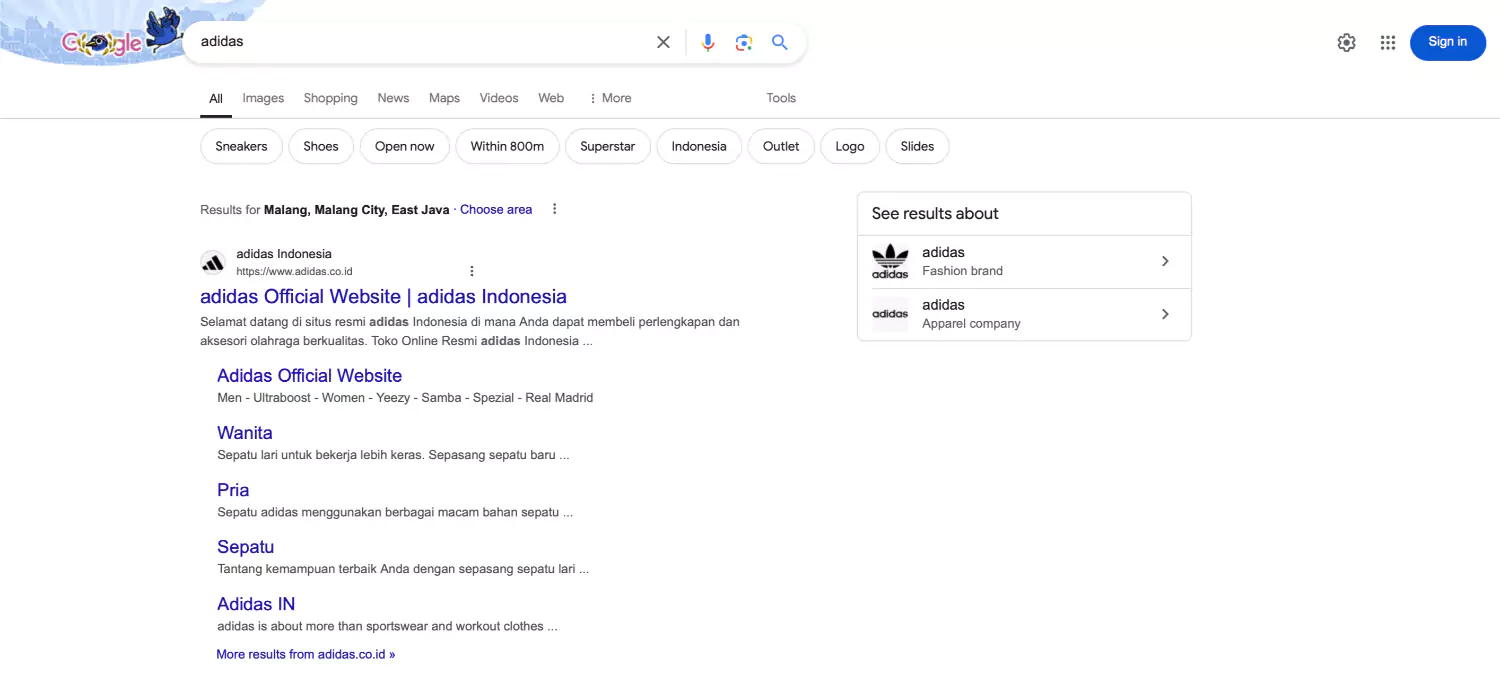
Task: Open the Adidas Official Website sitelink
Action: (309, 376)
